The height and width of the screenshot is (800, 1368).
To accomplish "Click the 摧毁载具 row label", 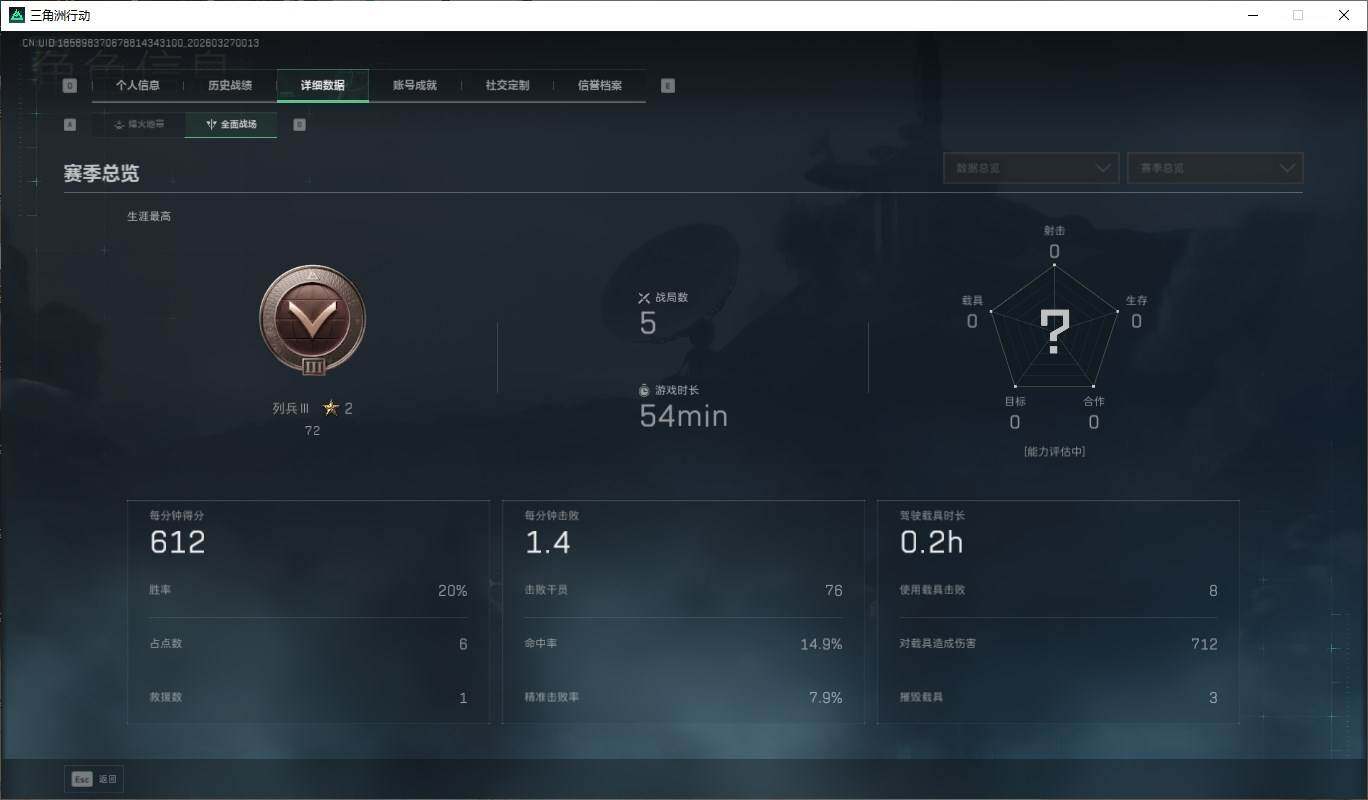I will pyautogui.click(x=922, y=697).
